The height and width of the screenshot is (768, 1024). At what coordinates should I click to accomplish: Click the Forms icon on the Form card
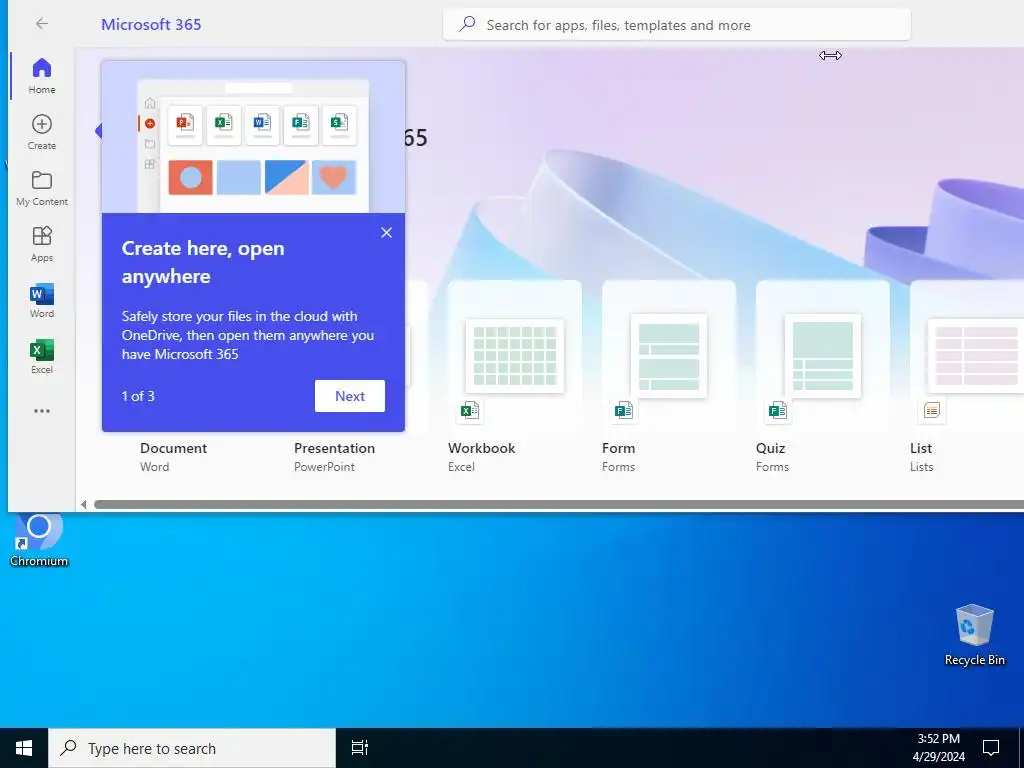[624, 410]
